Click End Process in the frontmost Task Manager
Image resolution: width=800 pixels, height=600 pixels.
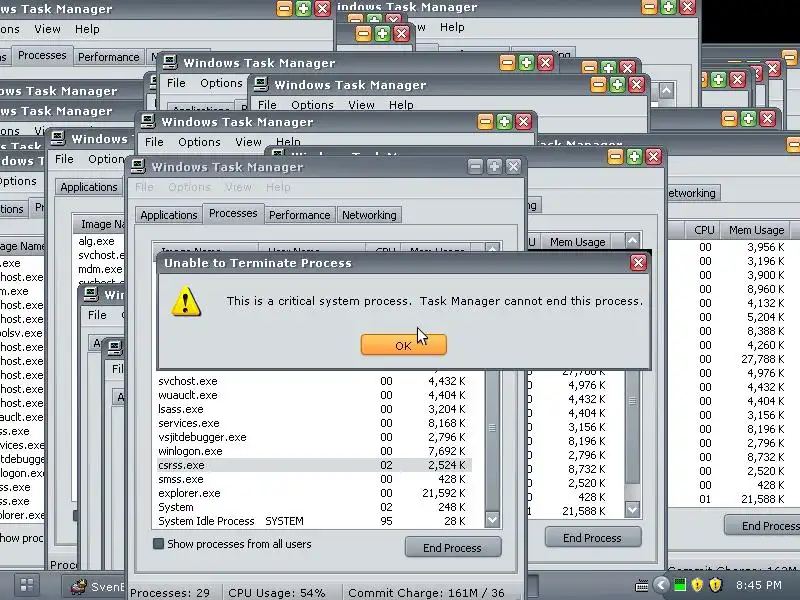[453, 547]
